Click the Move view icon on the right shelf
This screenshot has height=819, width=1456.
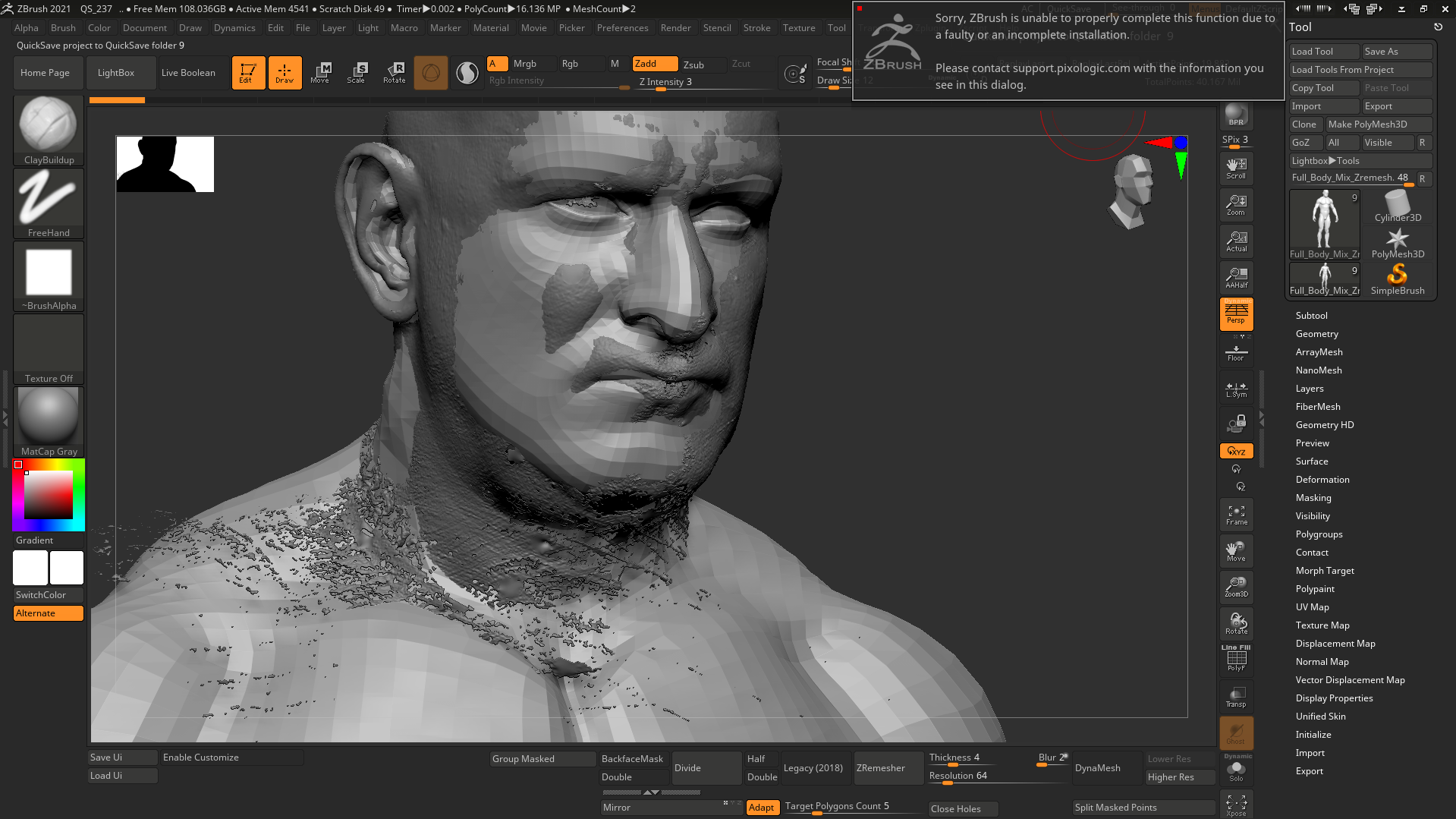(x=1236, y=551)
